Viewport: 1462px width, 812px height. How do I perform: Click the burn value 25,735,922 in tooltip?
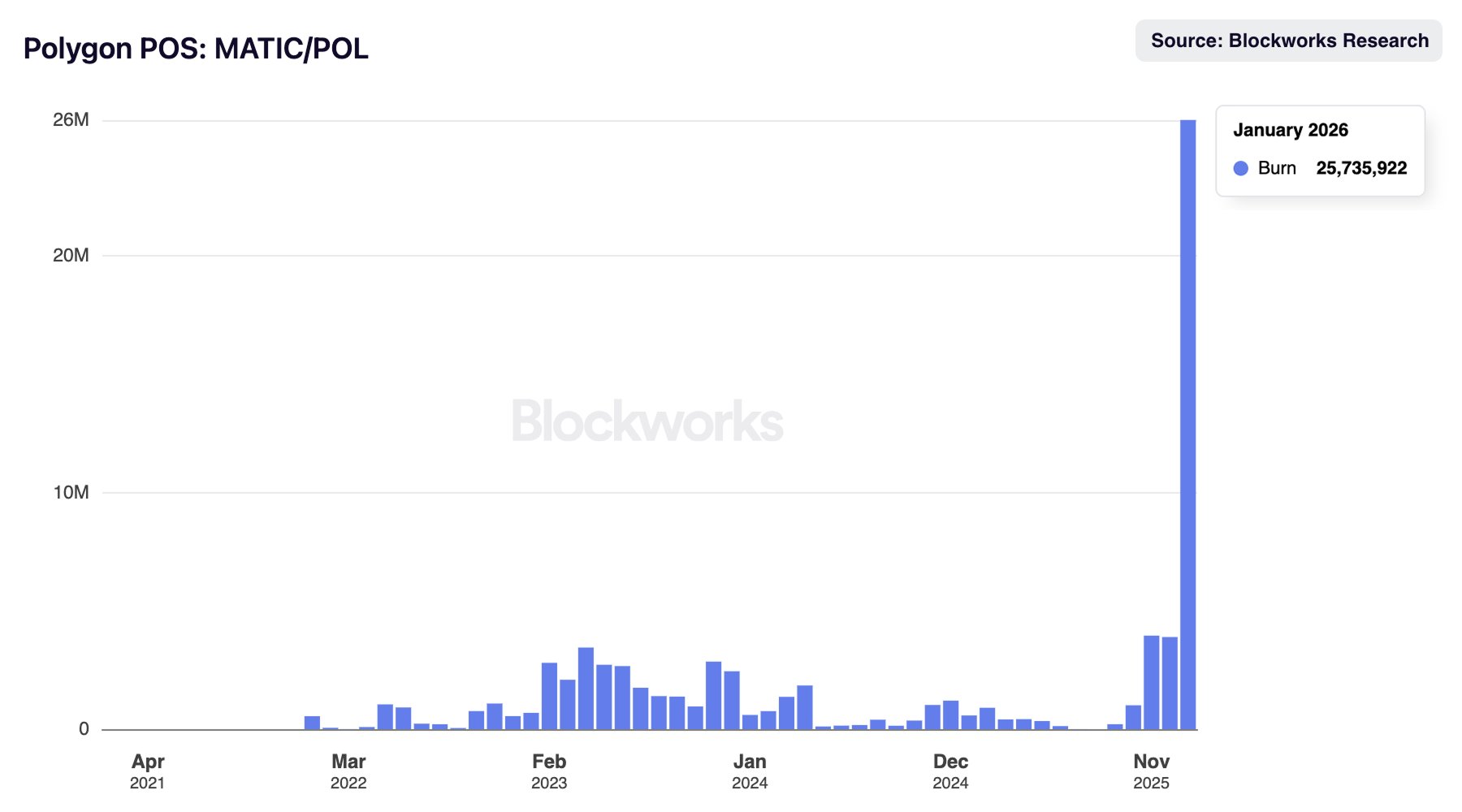tap(1361, 168)
